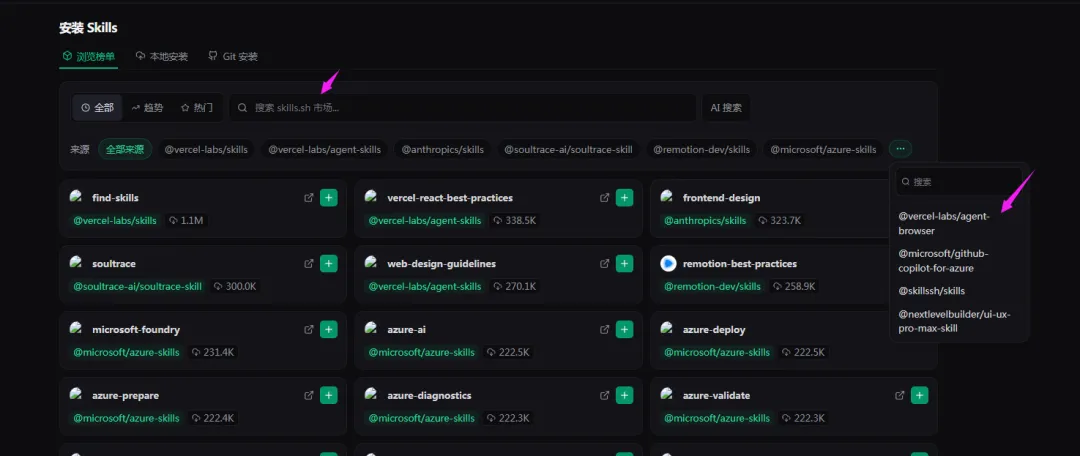Click the 1.1M download count
Viewport: 1080px width, 456px height.
[x=187, y=220]
